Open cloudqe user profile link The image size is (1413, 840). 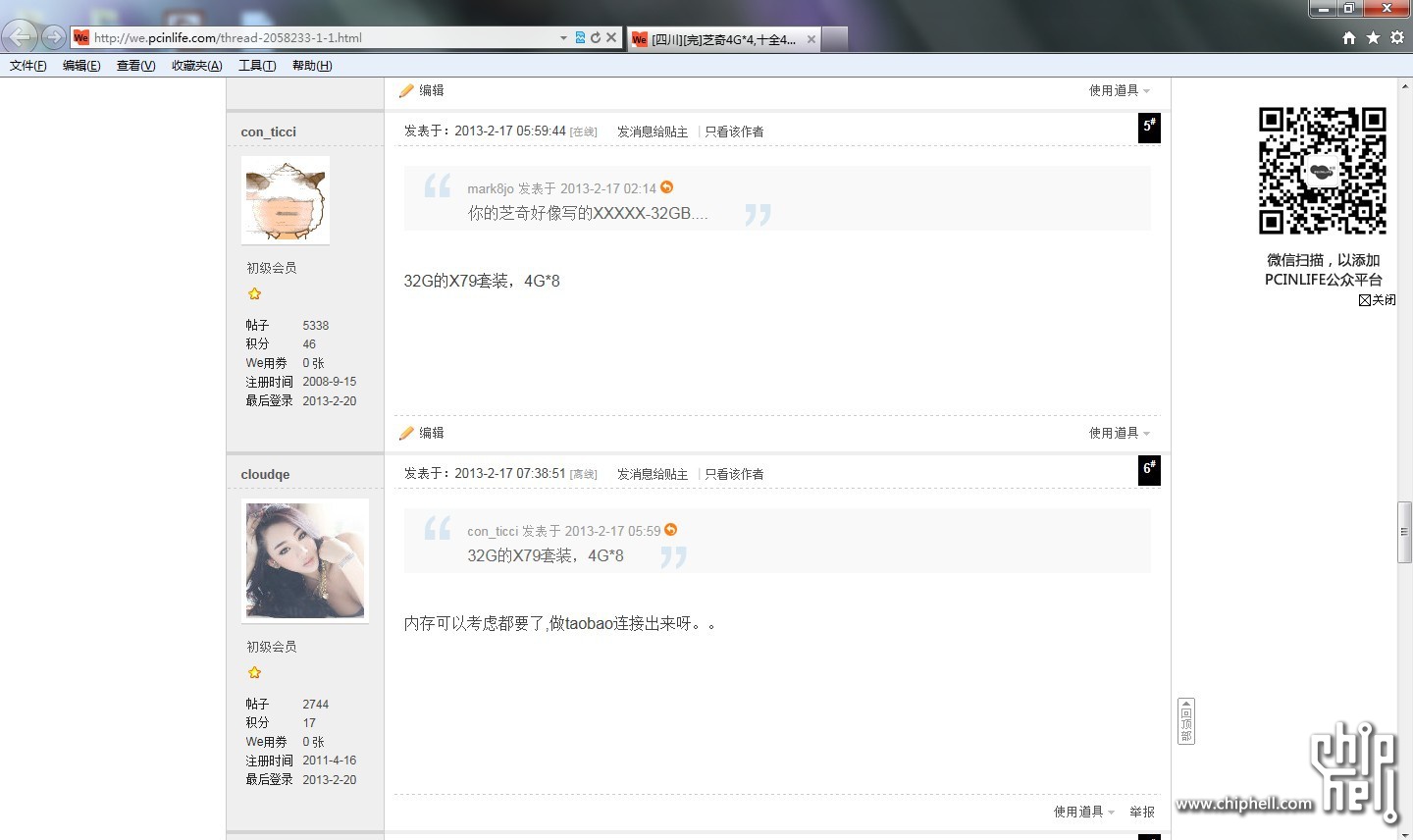coord(265,474)
